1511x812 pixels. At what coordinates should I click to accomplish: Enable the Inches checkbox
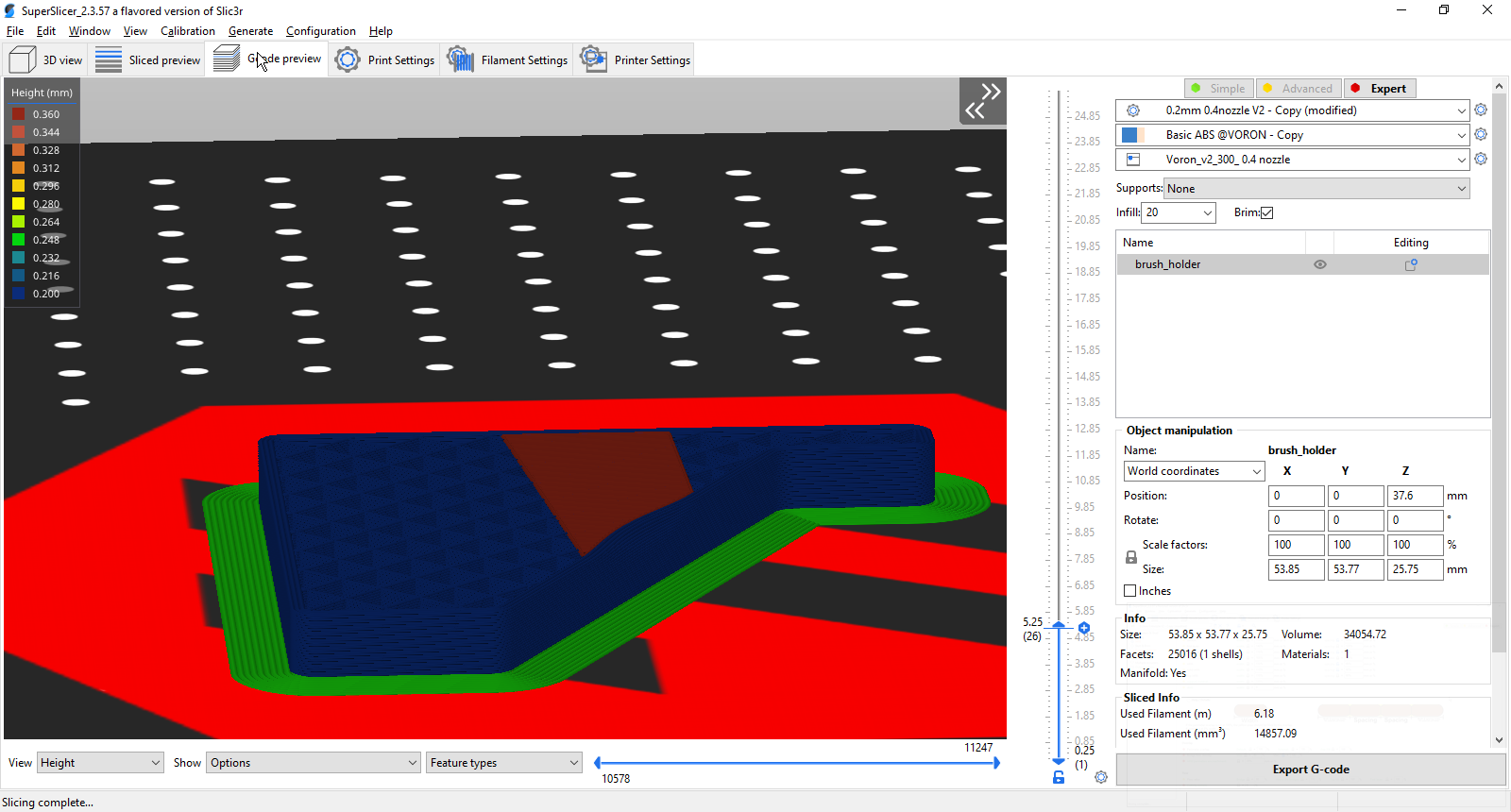click(x=1130, y=591)
